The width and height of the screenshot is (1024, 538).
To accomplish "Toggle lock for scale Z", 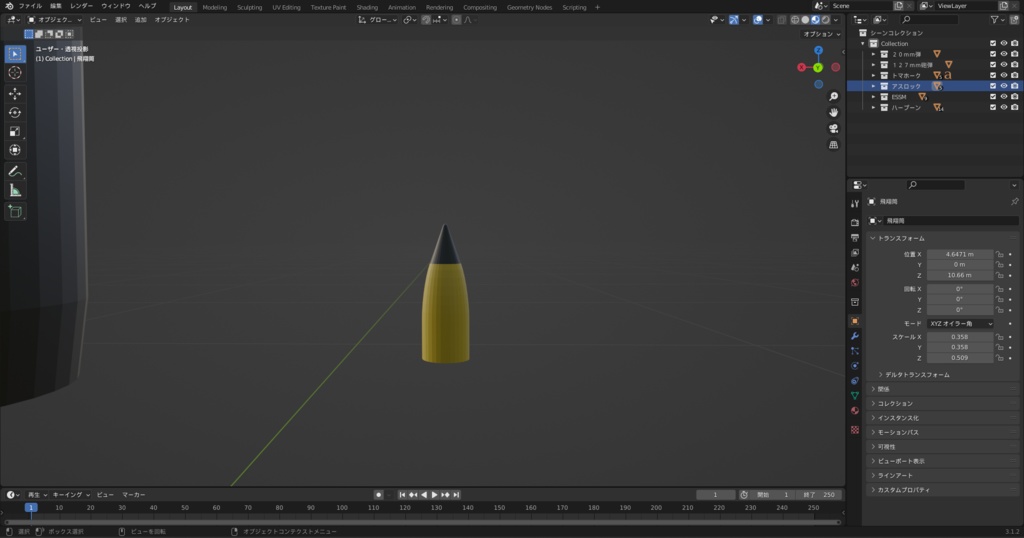I will (999, 358).
